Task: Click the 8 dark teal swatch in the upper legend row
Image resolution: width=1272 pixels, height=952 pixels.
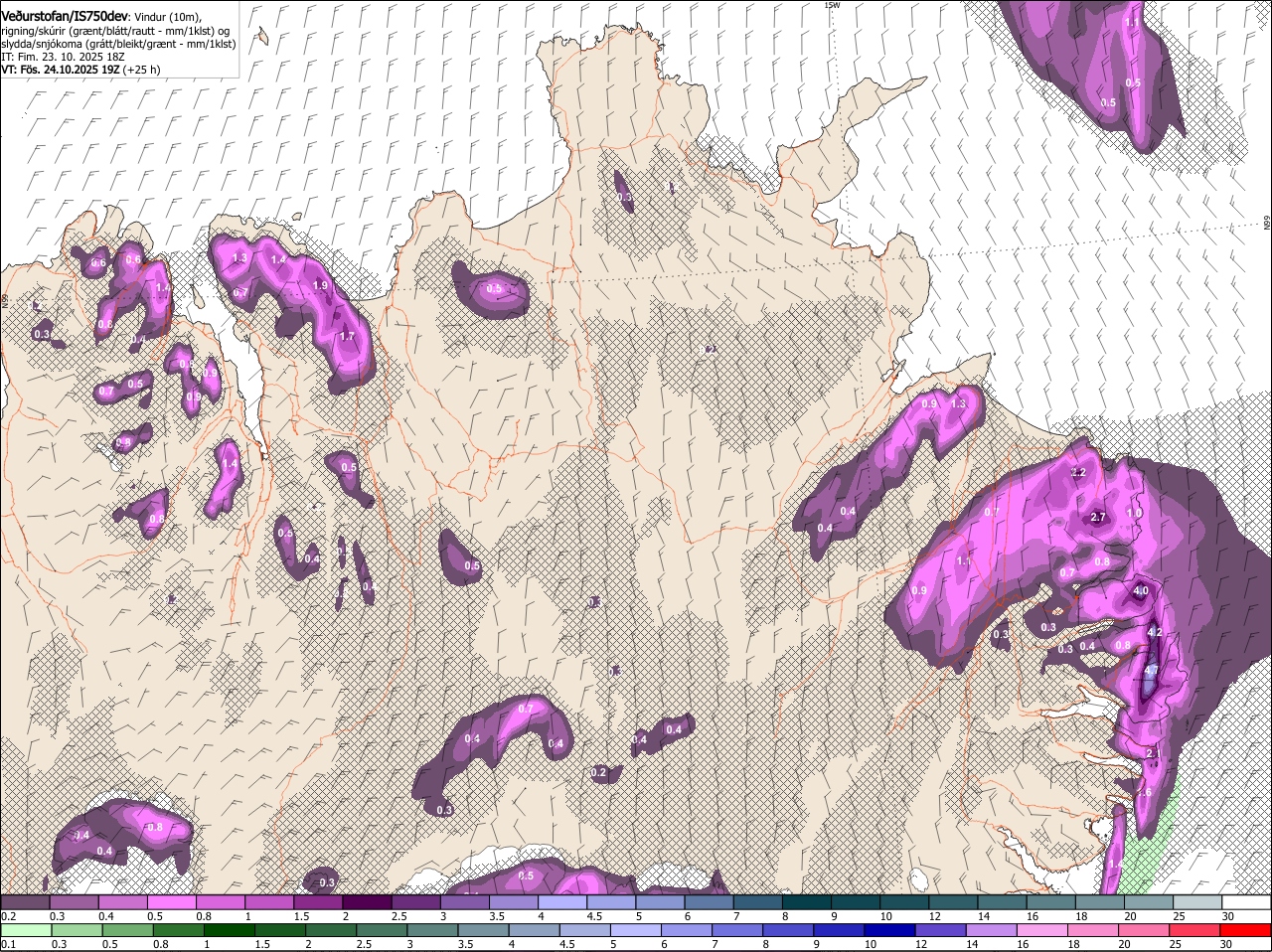Action: [x=807, y=902]
